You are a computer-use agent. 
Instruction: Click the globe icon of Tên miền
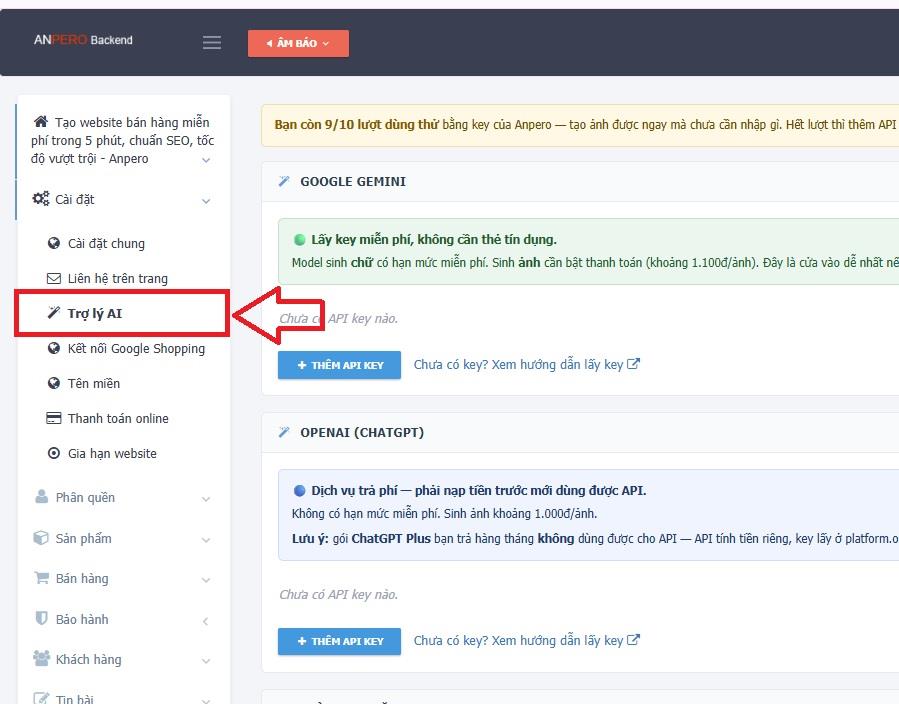click(x=54, y=383)
